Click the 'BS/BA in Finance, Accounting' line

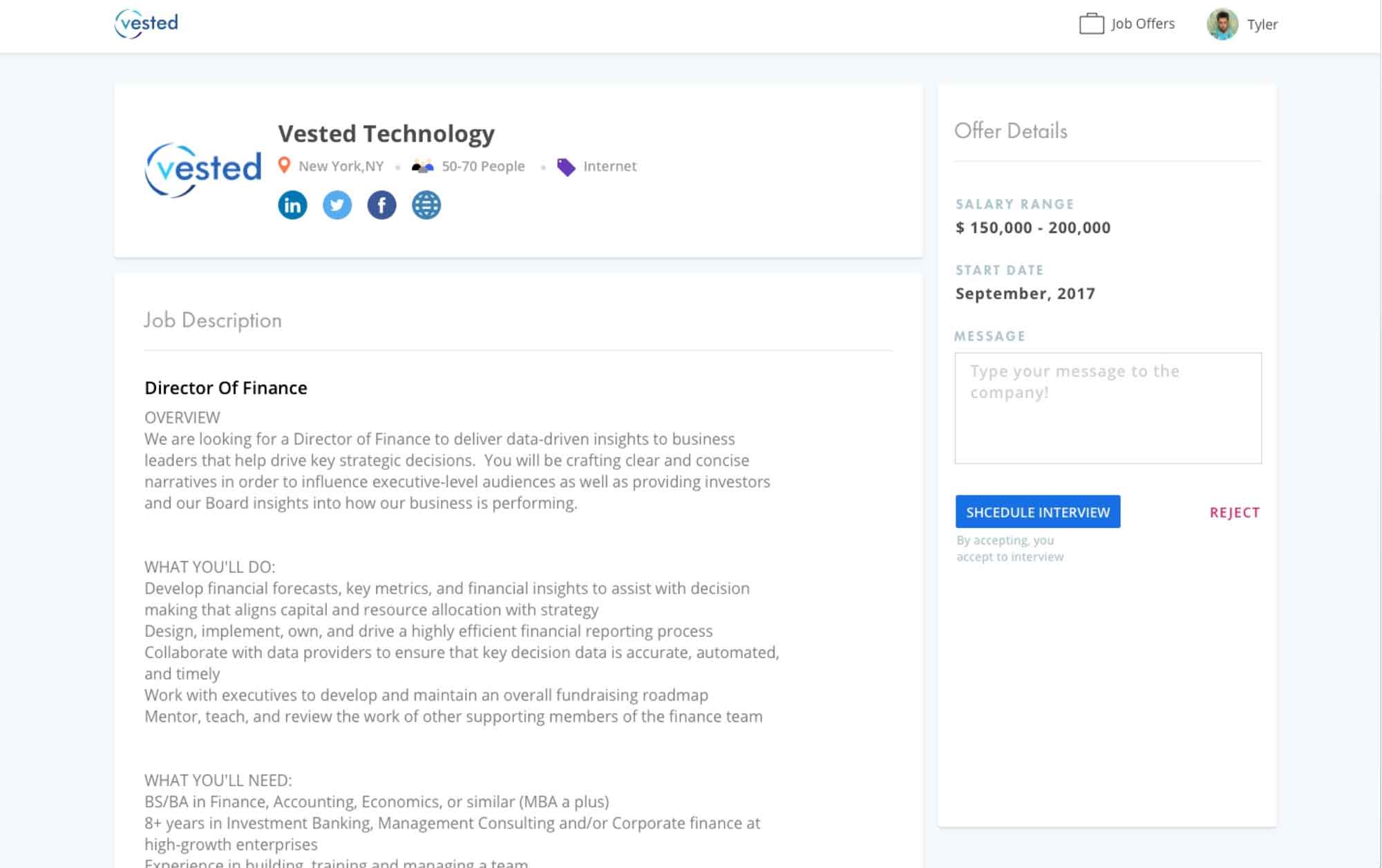pos(377,802)
